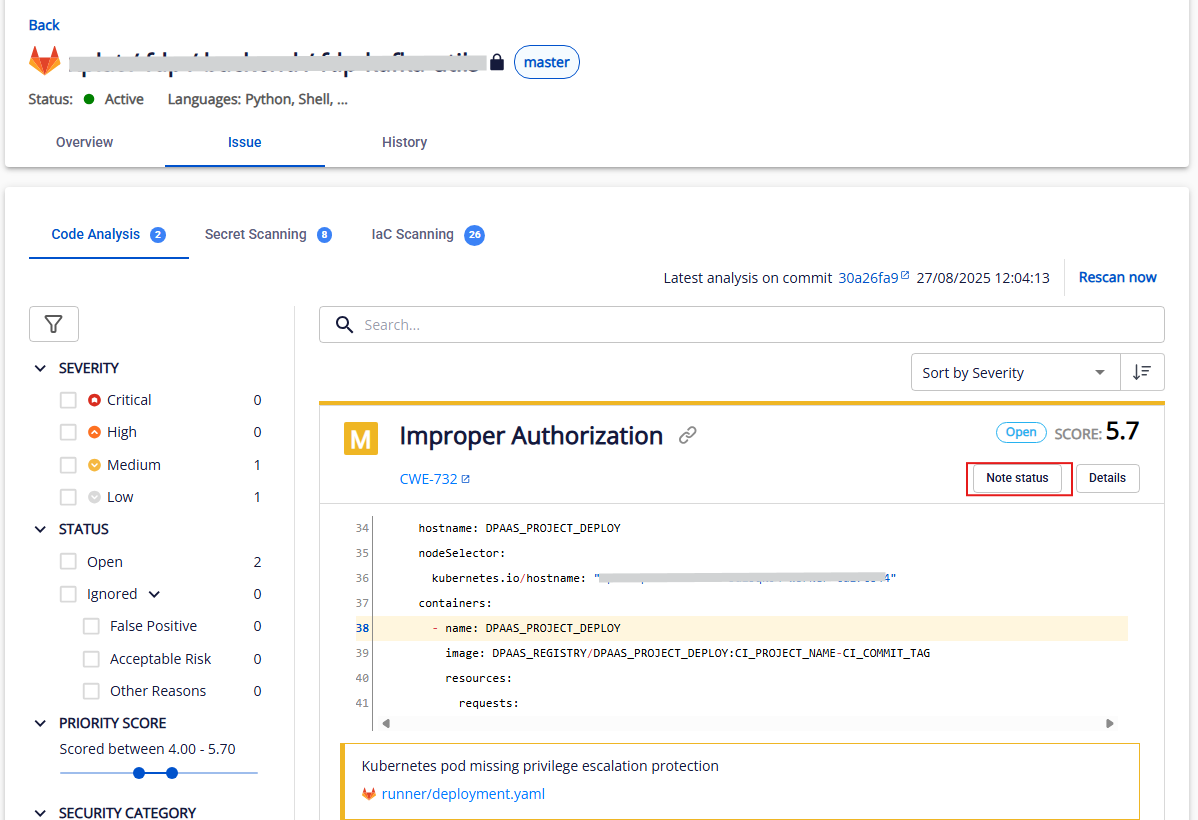Click the left priority score slider handle
The width and height of the screenshot is (1198, 820).
(x=139, y=773)
